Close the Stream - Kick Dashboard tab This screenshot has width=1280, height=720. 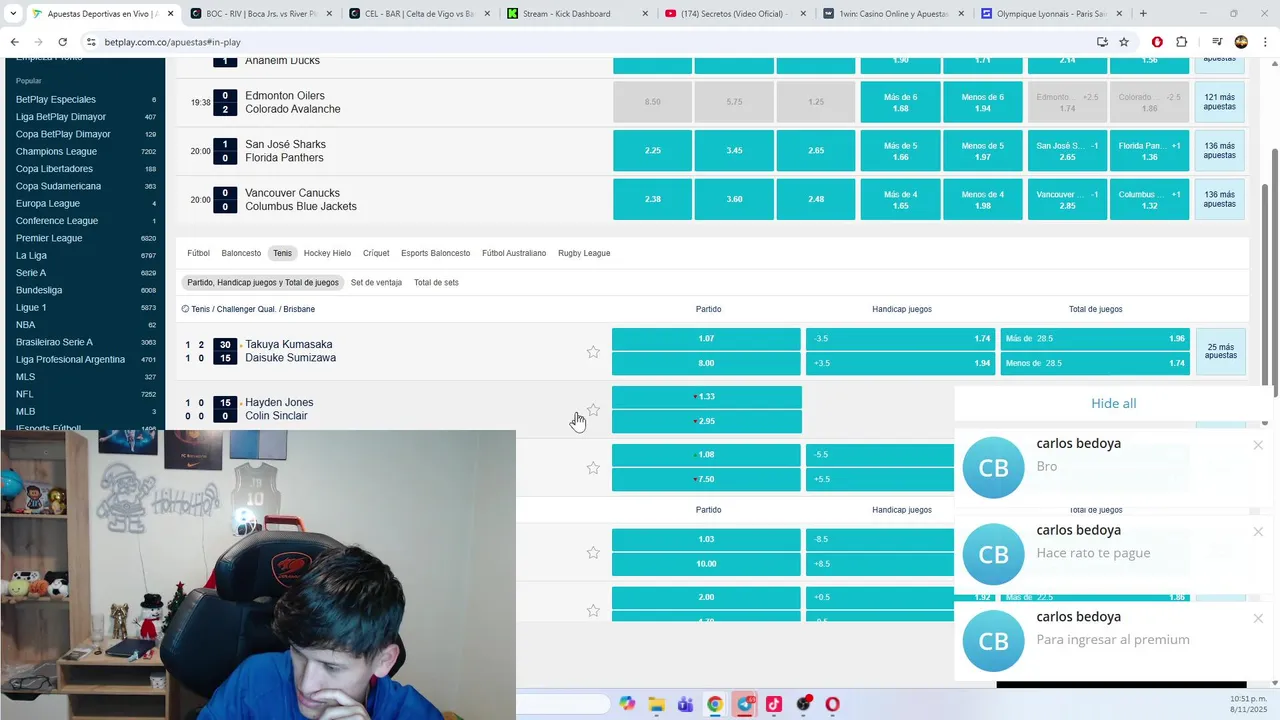tap(645, 14)
